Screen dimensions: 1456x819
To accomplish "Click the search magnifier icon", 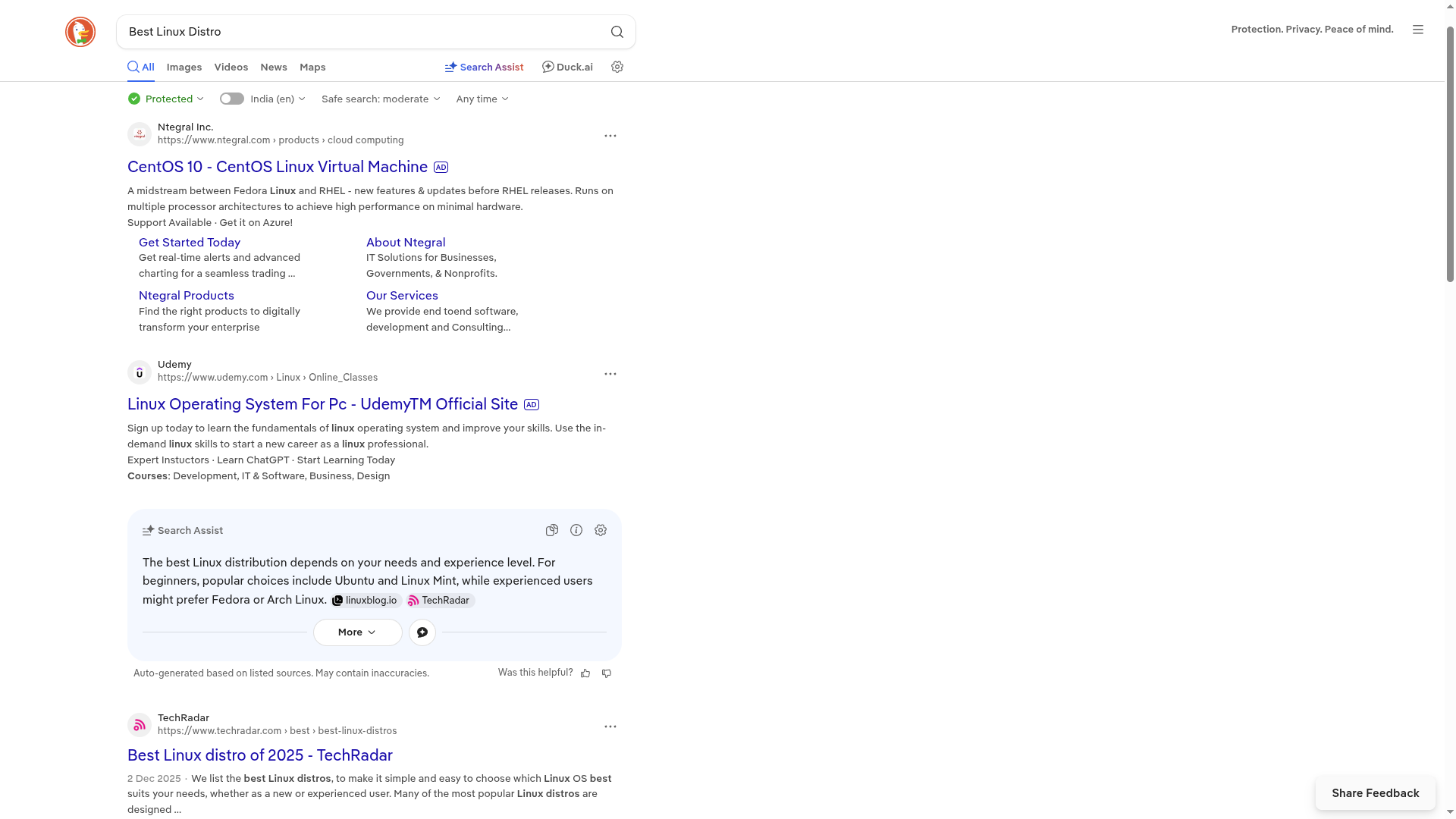I will [x=617, y=32].
